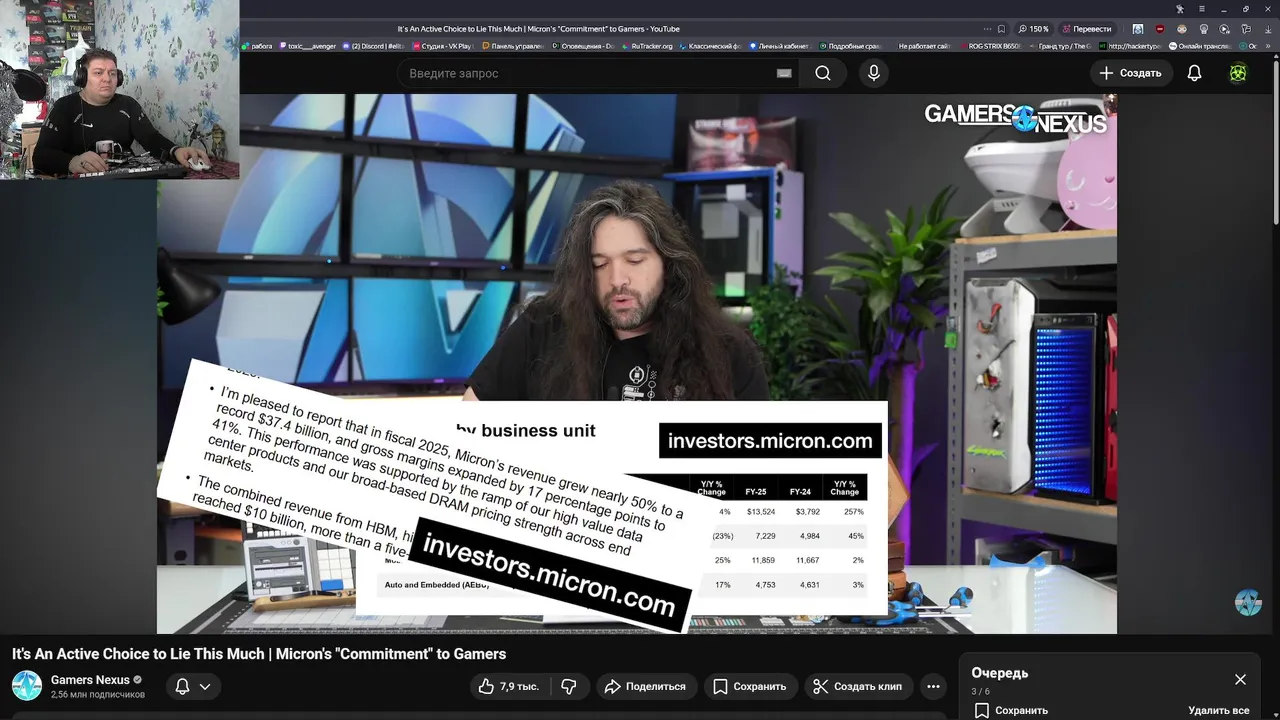Click the cartoon face extension icon
1280x720 pixels.
point(1182,29)
